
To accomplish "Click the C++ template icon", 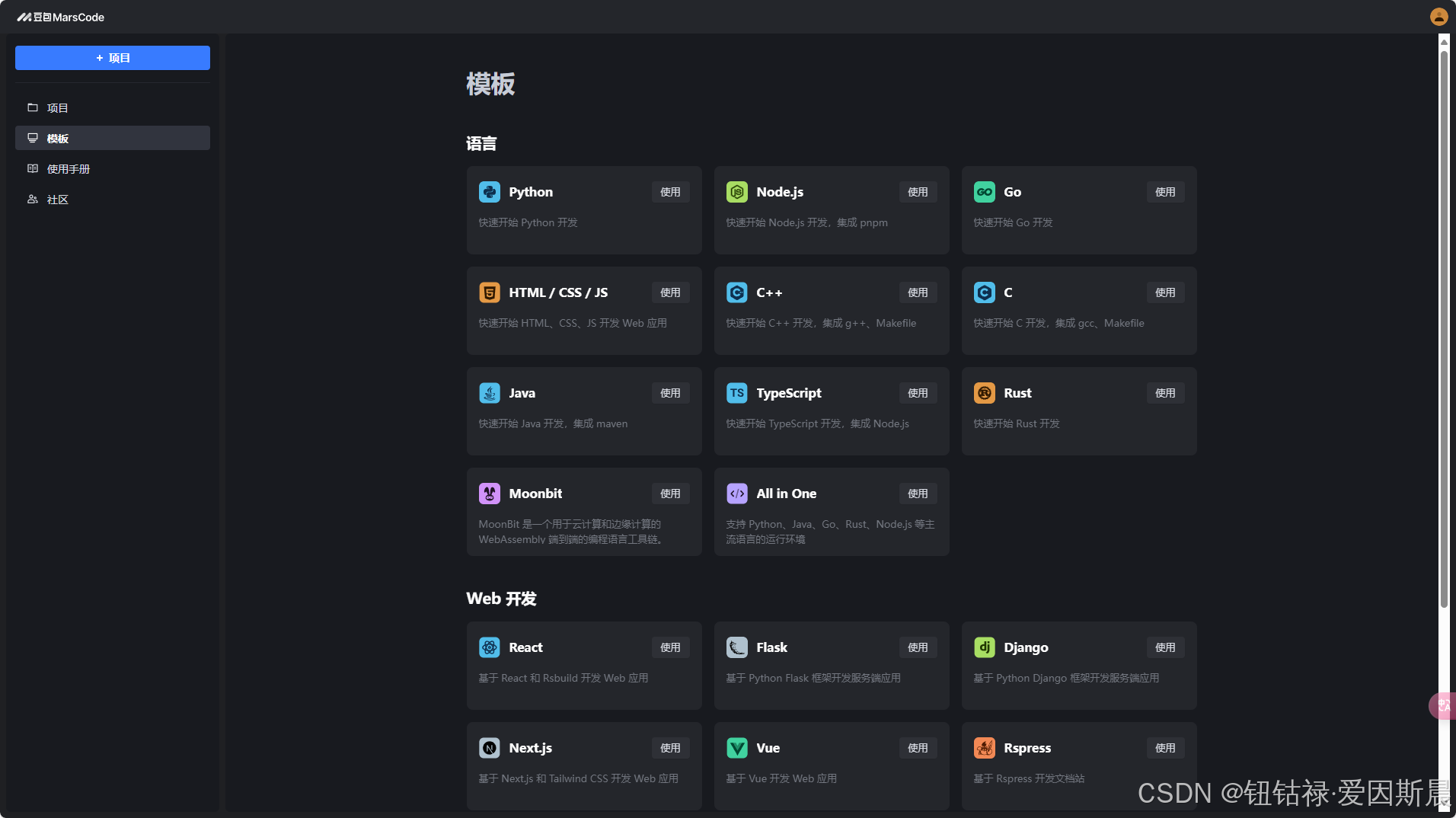I will coord(737,292).
